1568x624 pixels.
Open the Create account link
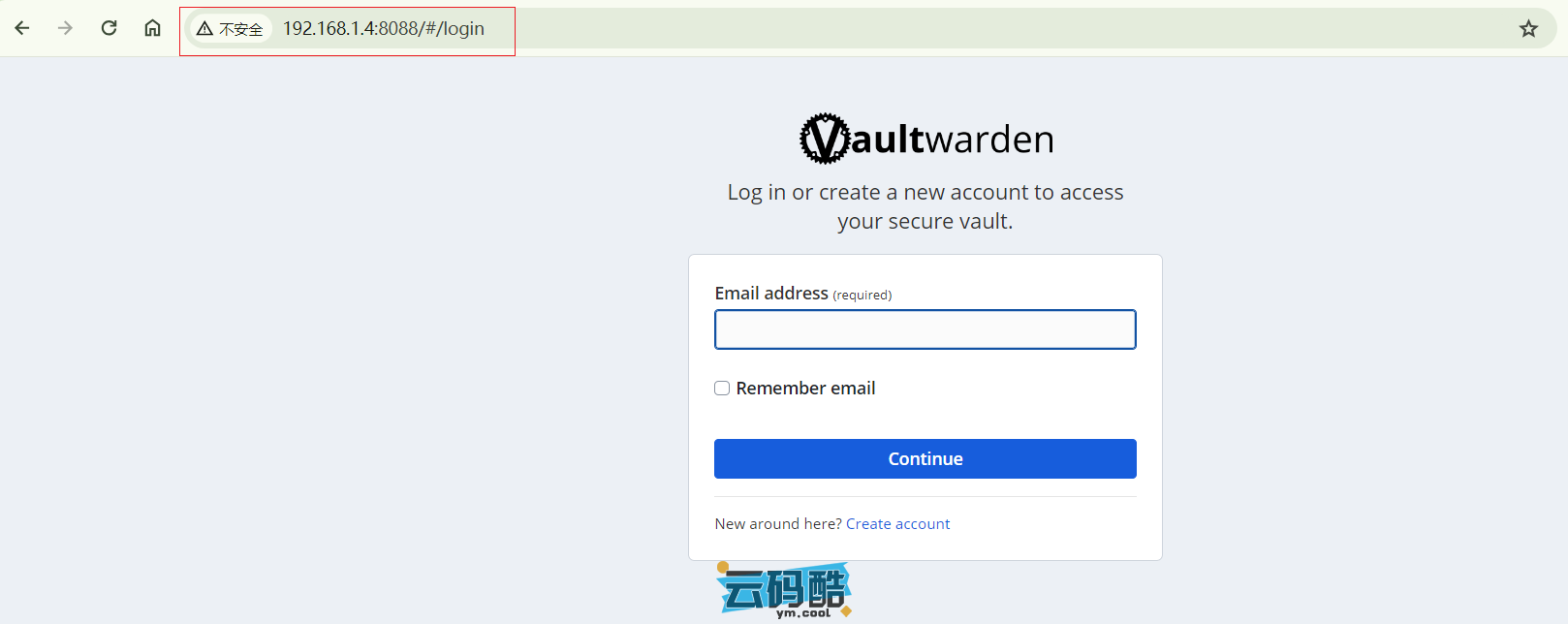897,523
